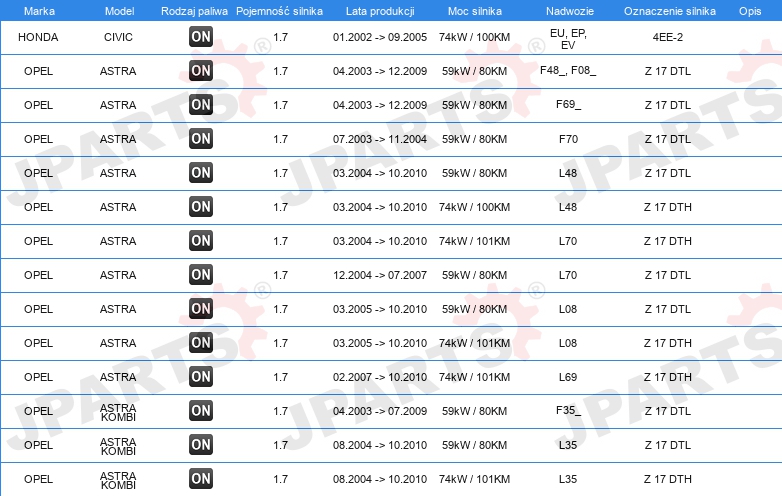Click the ON badge in the L48 Z 17 DTH row
This screenshot has width=782, height=496.
pyautogui.click(x=201, y=206)
